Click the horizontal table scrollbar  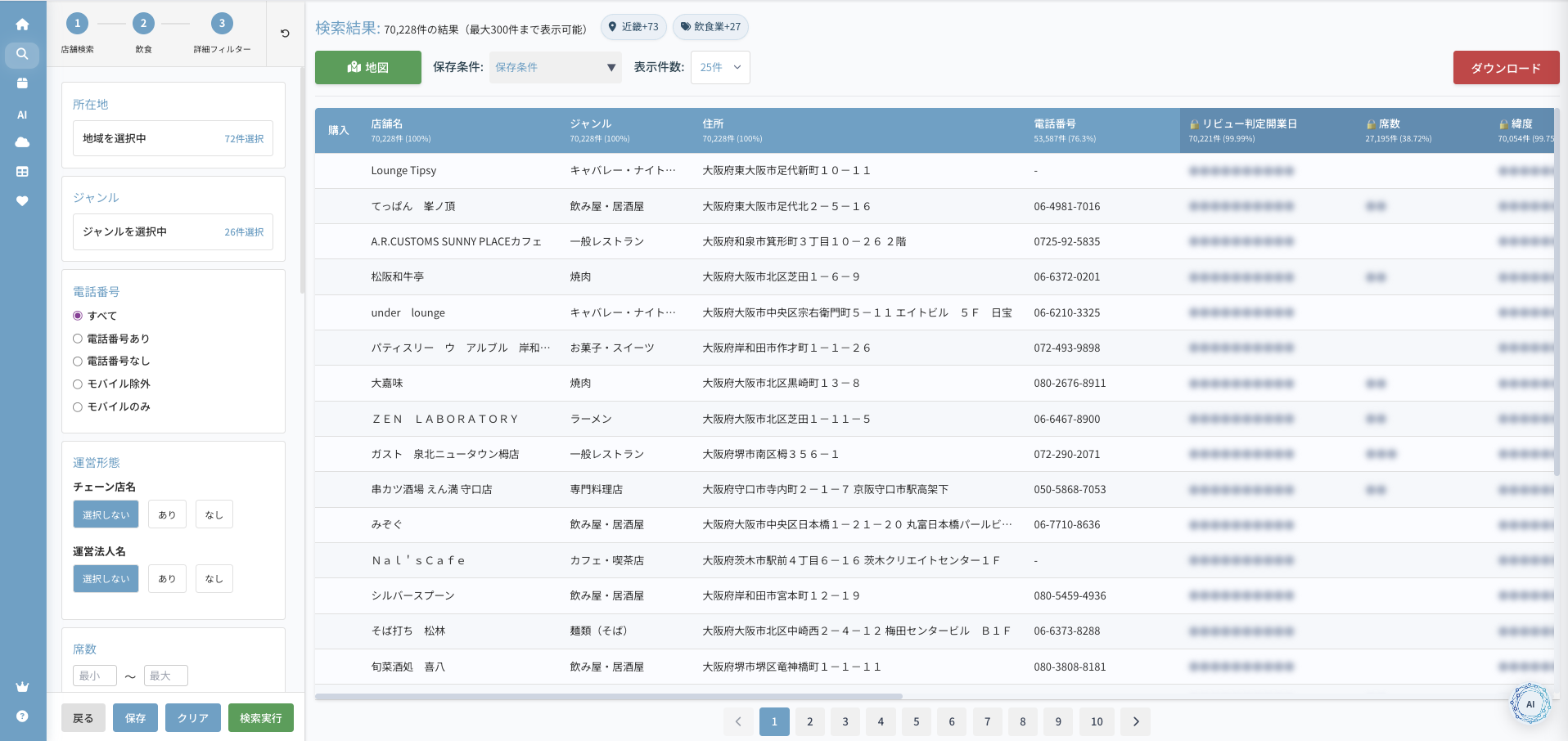pos(609,697)
